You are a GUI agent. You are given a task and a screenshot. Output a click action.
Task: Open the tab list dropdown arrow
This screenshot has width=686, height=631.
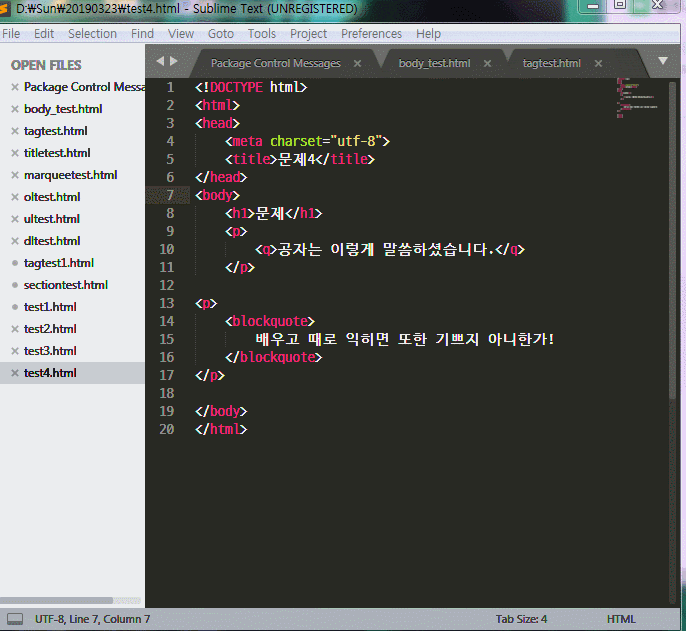coord(663,61)
